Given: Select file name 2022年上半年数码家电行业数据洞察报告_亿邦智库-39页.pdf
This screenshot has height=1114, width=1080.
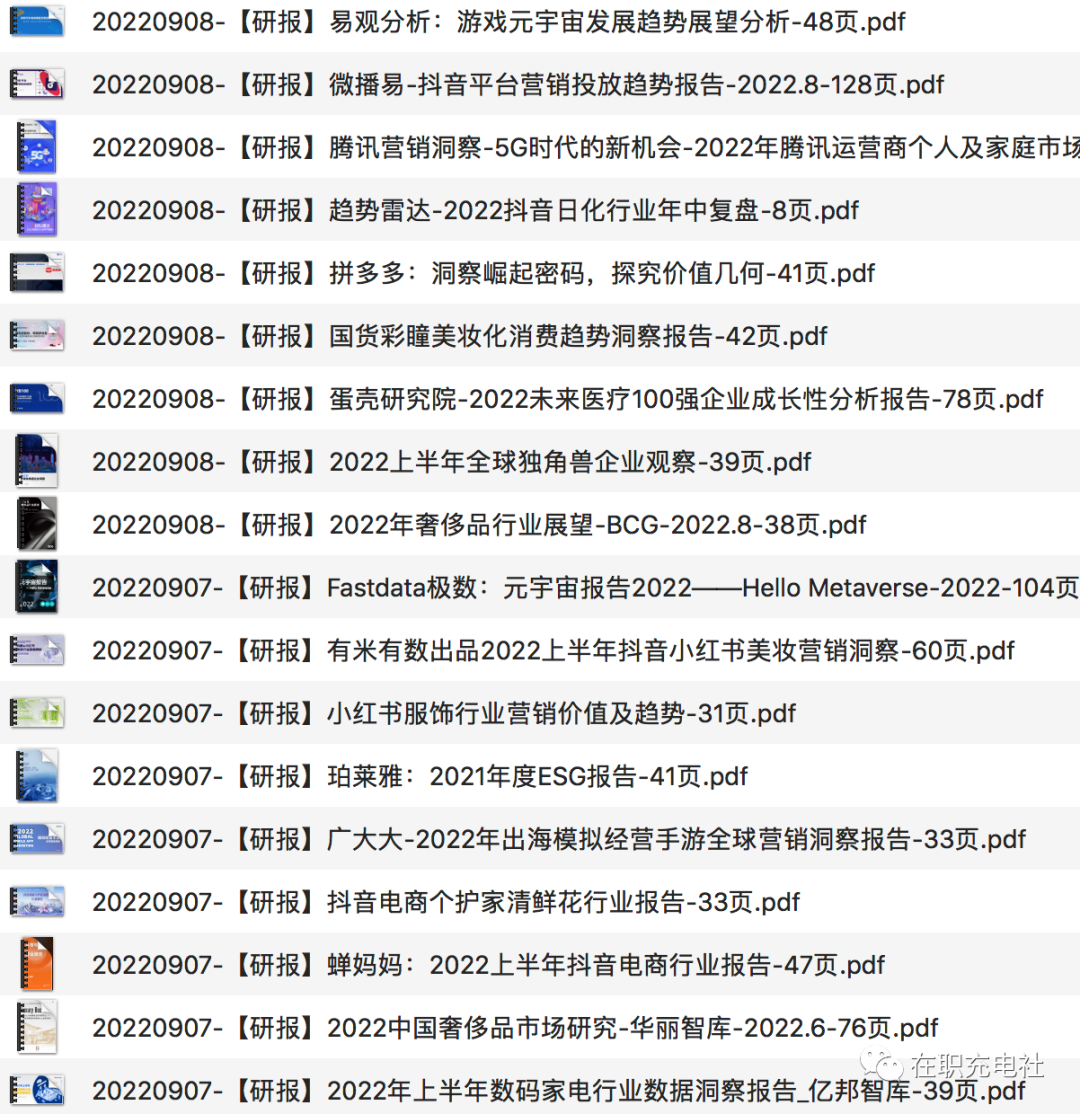Looking at the screenshot, I should pyautogui.click(x=559, y=1091).
